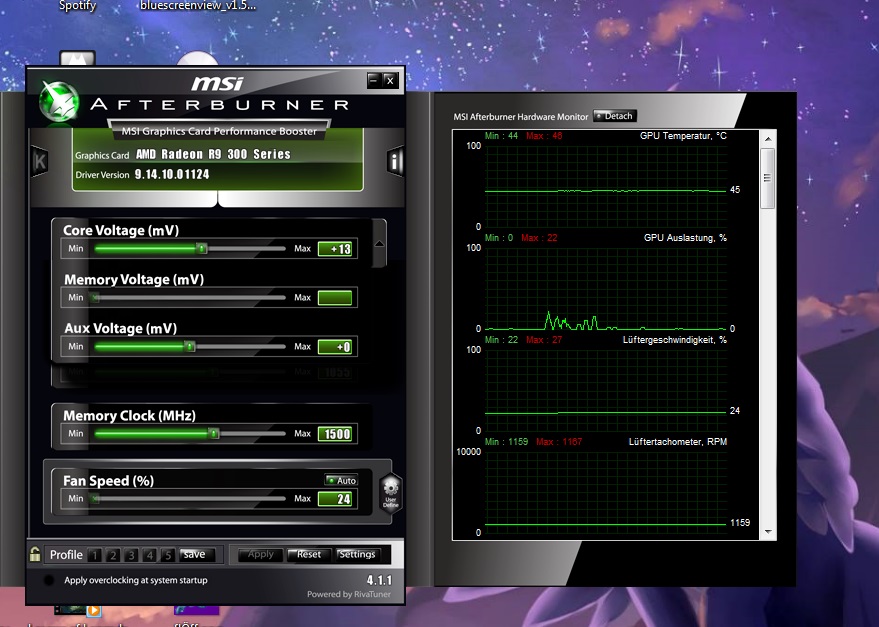Click the MSI Afterburner Hardware Monitor title
The image size is (879, 627).
pyautogui.click(x=521, y=117)
